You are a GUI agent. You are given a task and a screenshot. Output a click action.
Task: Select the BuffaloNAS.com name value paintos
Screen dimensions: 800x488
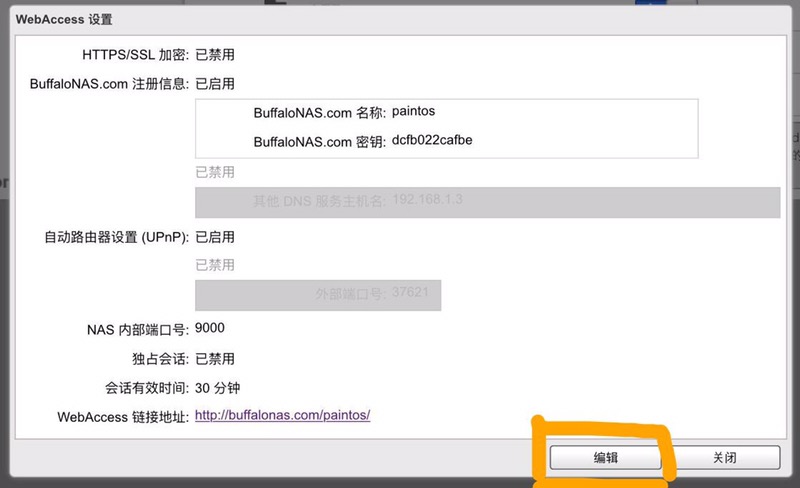pyautogui.click(x=413, y=111)
